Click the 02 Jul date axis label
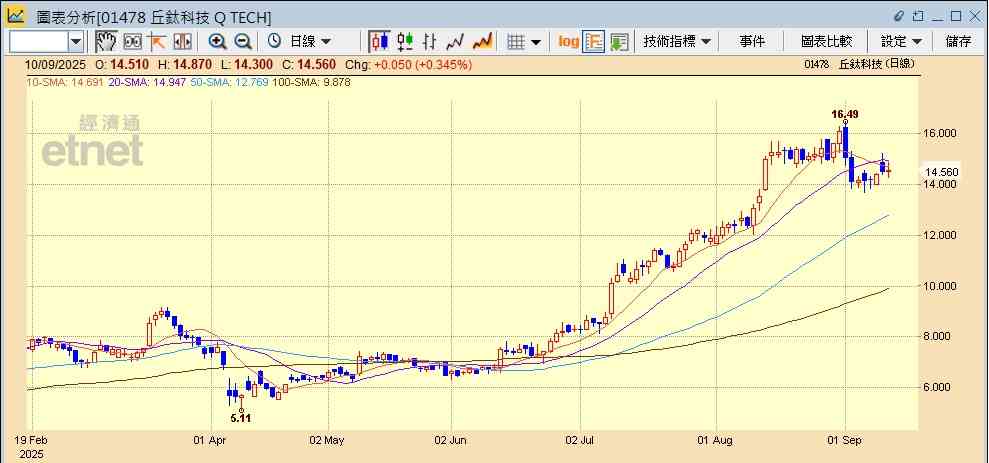The width and height of the screenshot is (989, 463). tap(581, 440)
